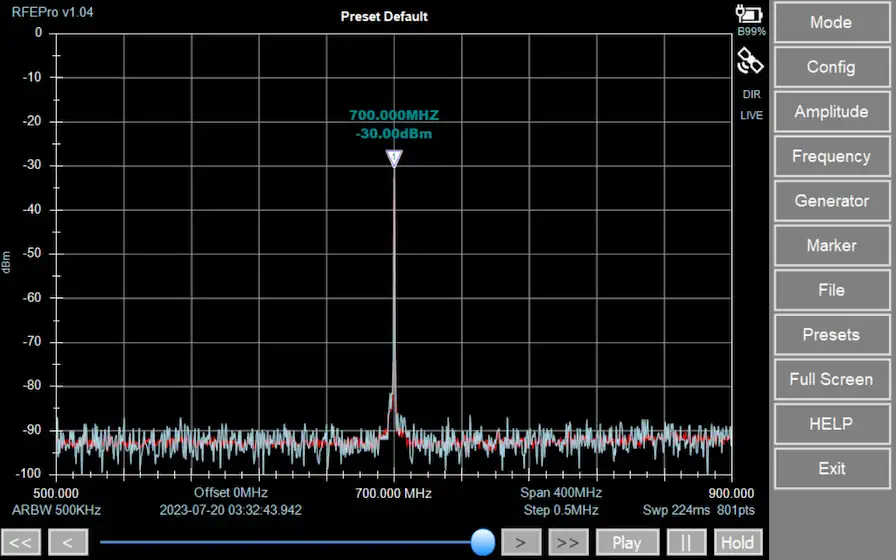Click the Exit button
896x560 pixels.
831,468
